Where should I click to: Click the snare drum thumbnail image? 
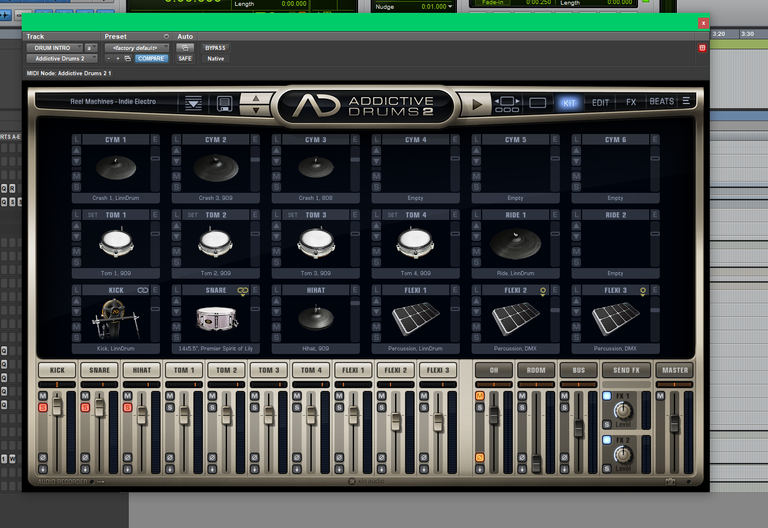pos(216,318)
